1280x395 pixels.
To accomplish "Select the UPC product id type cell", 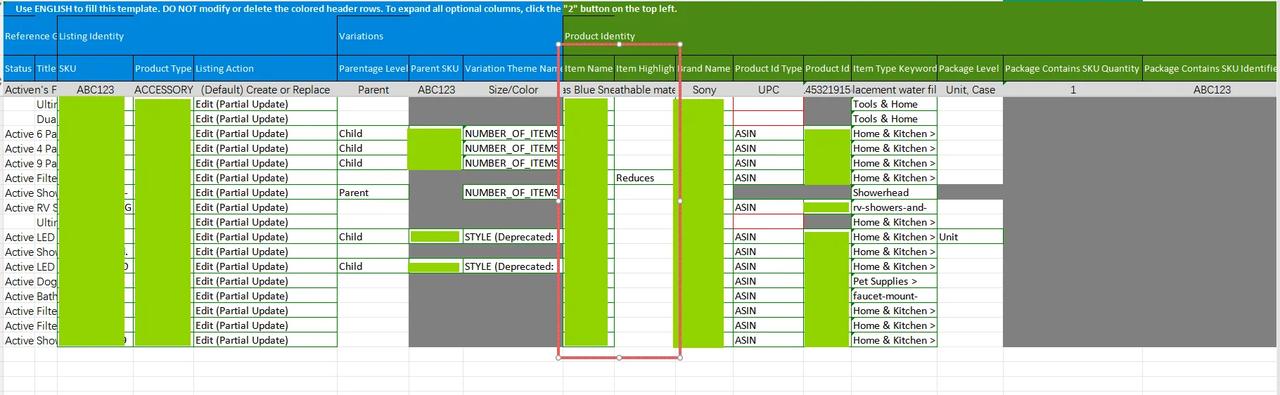I will click(x=768, y=89).
